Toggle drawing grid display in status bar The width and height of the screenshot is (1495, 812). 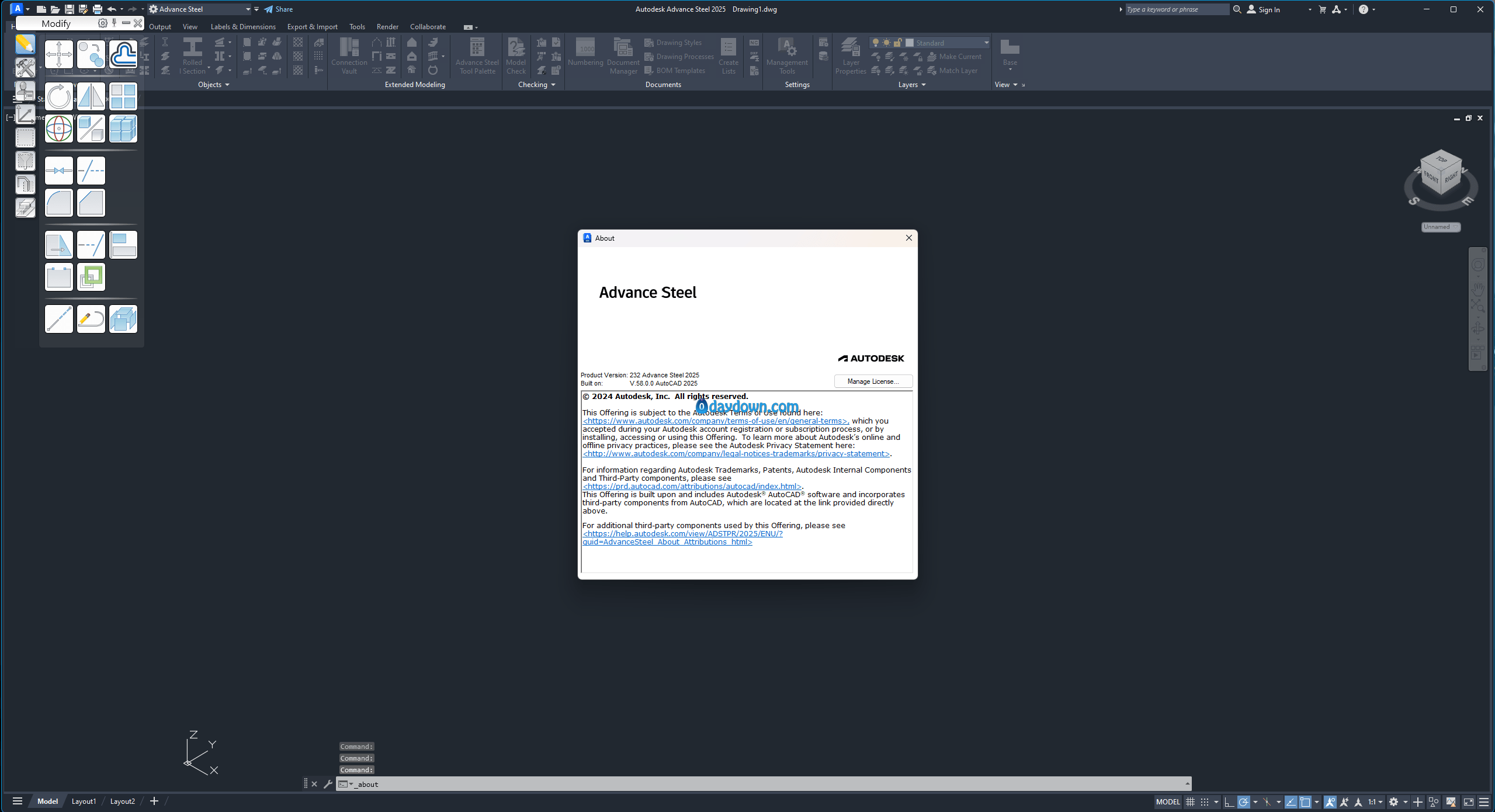tap(1190, 801)
